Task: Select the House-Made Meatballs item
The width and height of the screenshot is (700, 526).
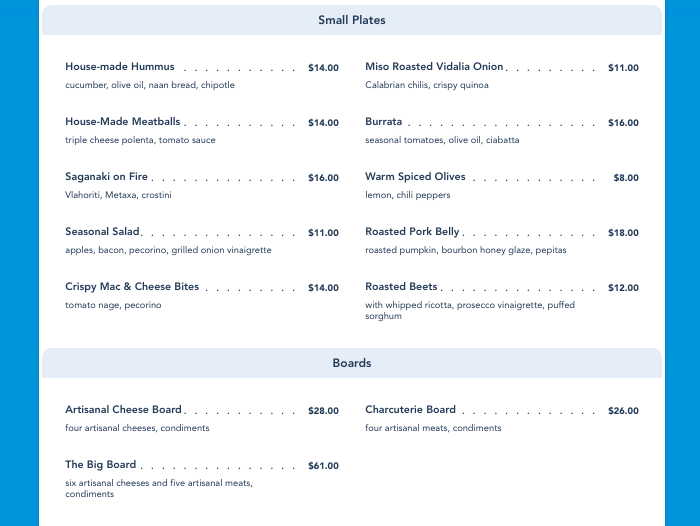Action: pos(123,122)
